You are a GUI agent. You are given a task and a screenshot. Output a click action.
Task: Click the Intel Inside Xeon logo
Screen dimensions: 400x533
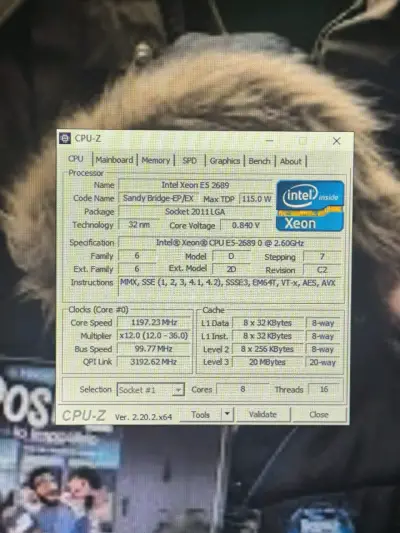tap(310, 206)
